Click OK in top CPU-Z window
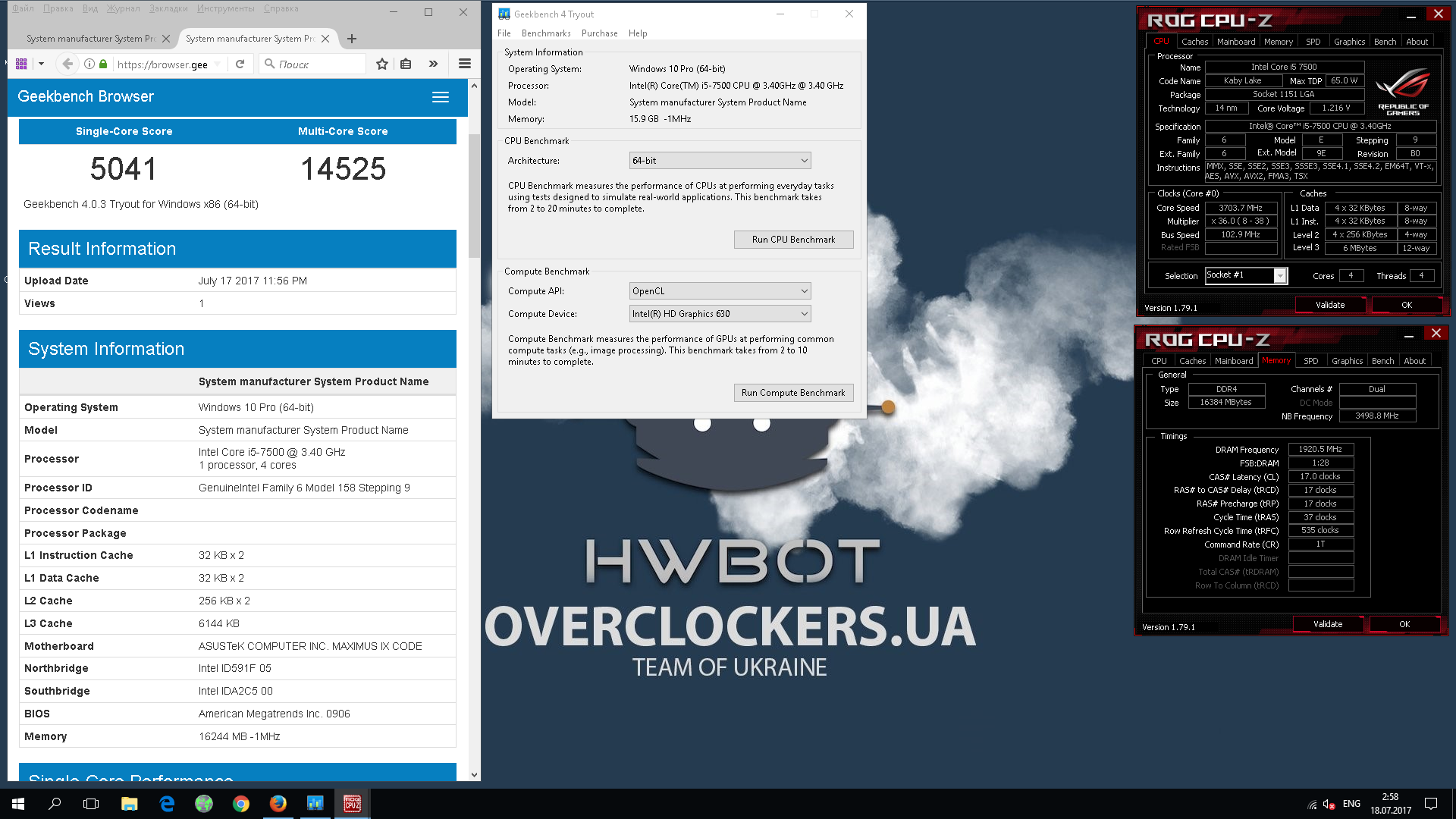 pyautogui.click(x=1407, y=305)
